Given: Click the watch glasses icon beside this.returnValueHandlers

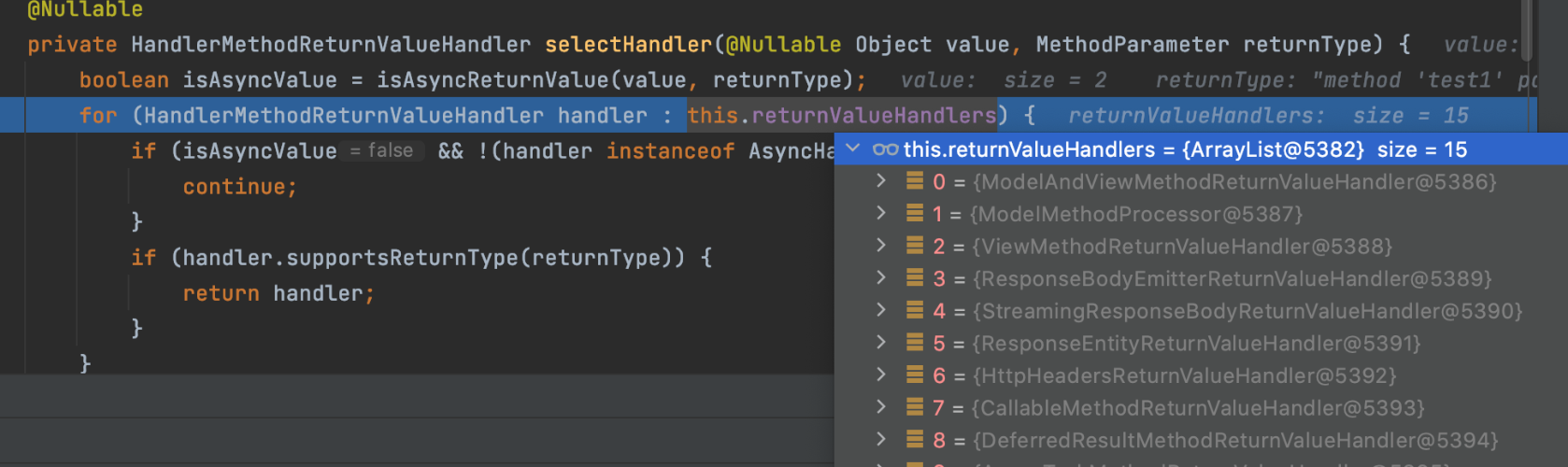Looking at the screenshot, I should 885,149.
